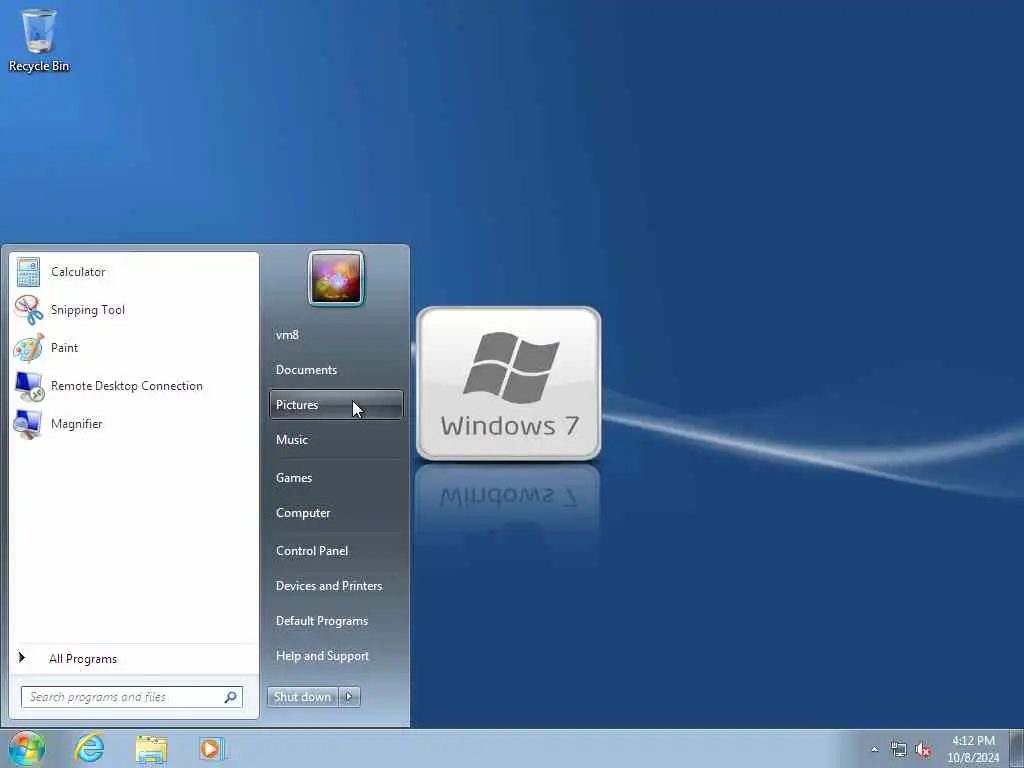Open the vm8 user folder
The image size is (1024, 768).
click(x=336, y=335)
